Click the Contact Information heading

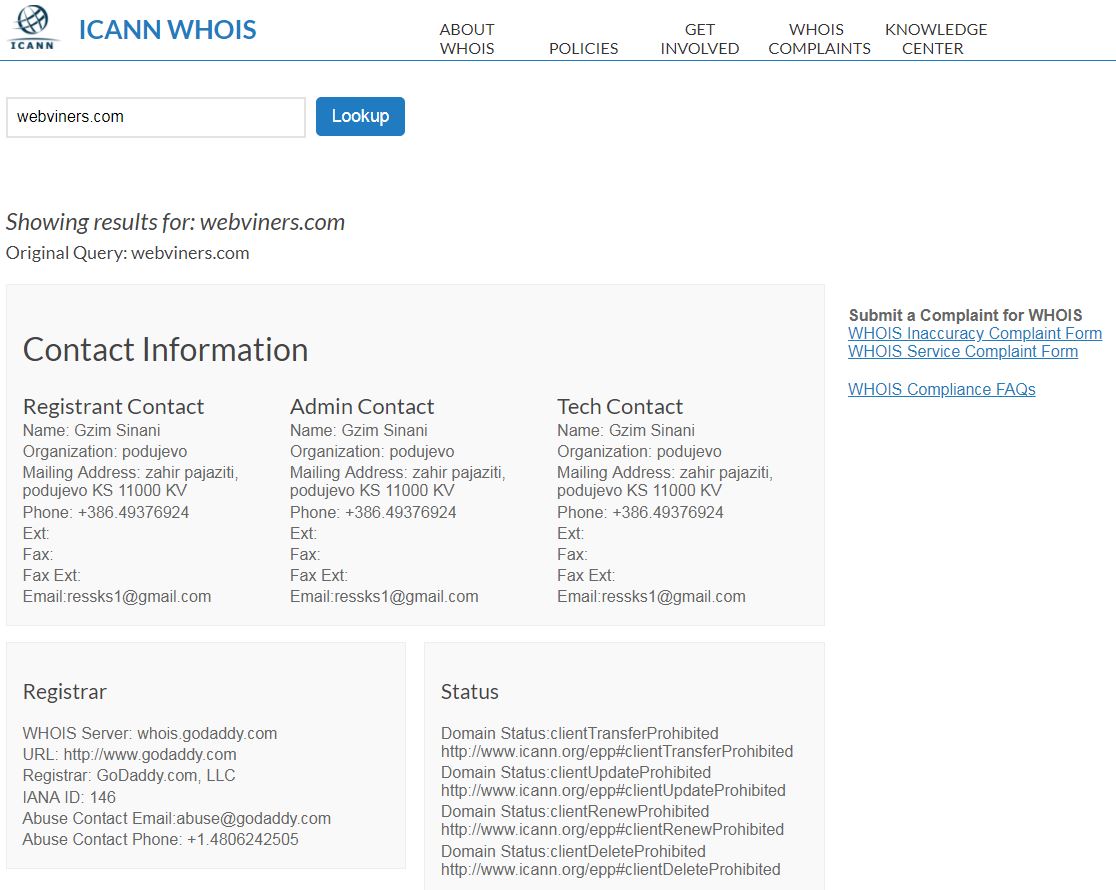165,349
